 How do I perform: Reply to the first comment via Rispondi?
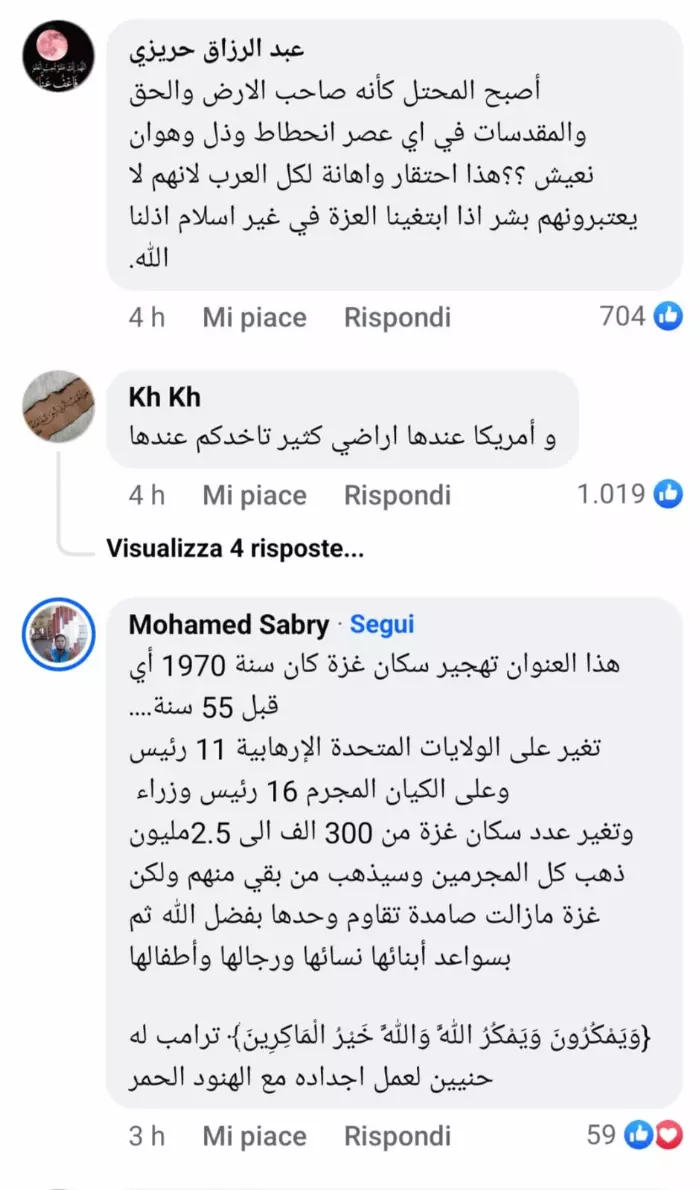397,318
